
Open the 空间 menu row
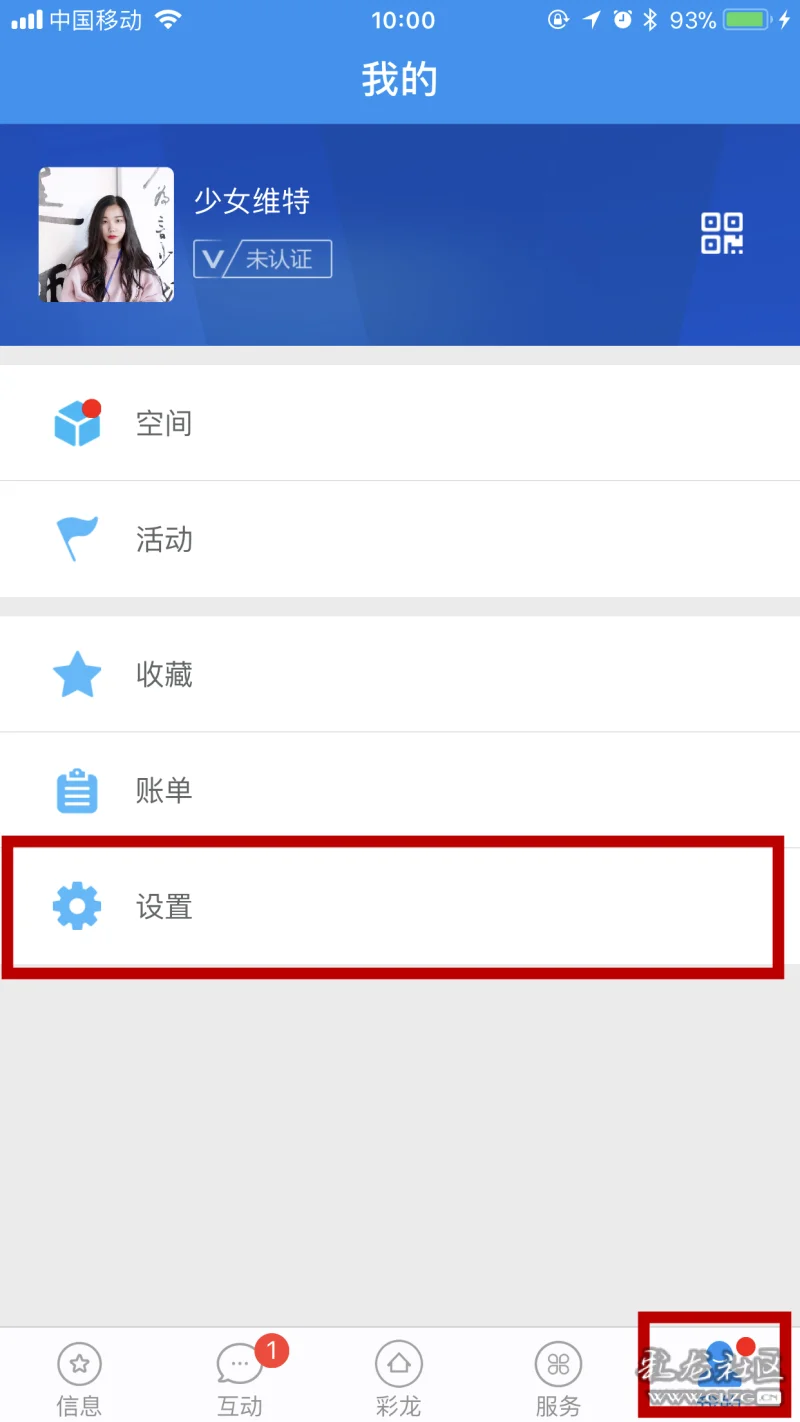[400, 423]
